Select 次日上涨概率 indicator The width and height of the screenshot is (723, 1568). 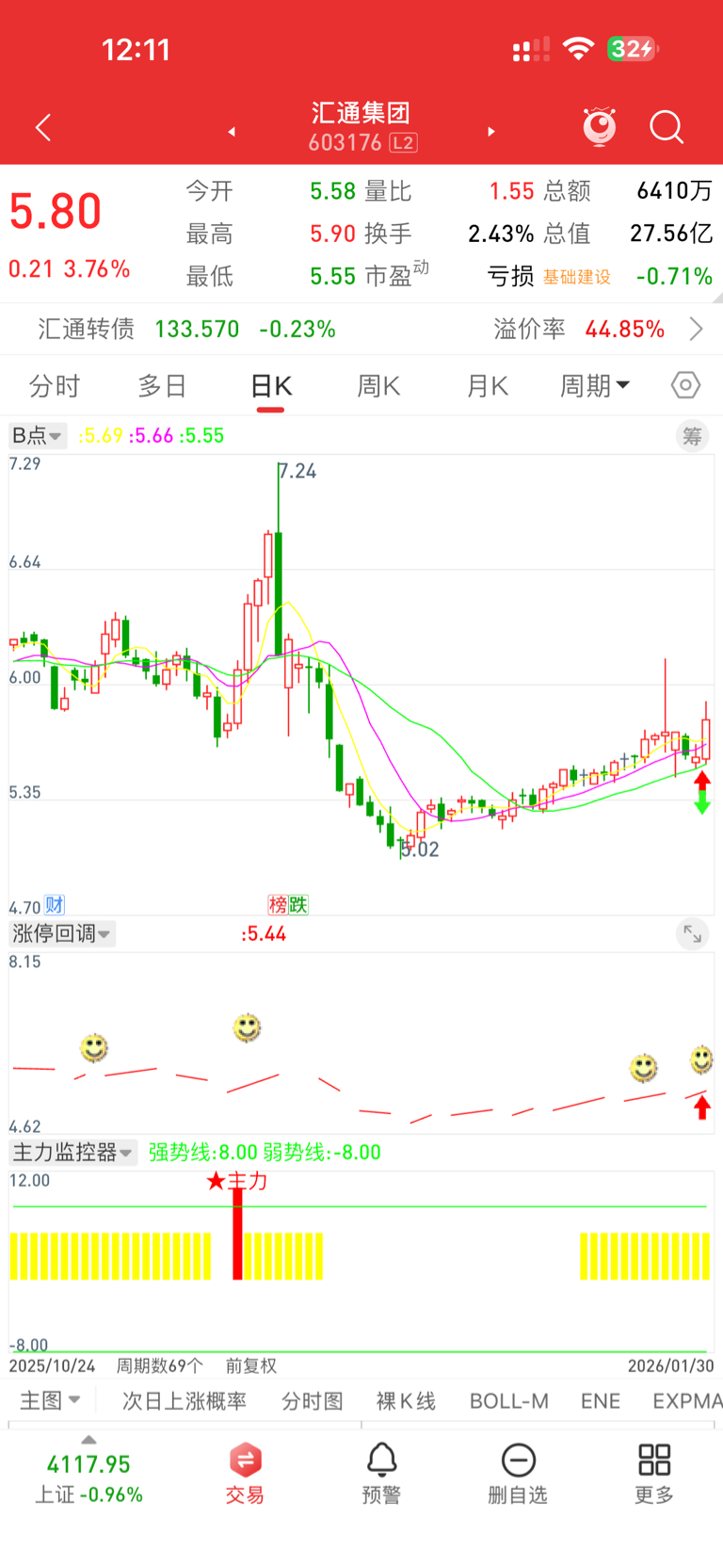[185, 1401]
